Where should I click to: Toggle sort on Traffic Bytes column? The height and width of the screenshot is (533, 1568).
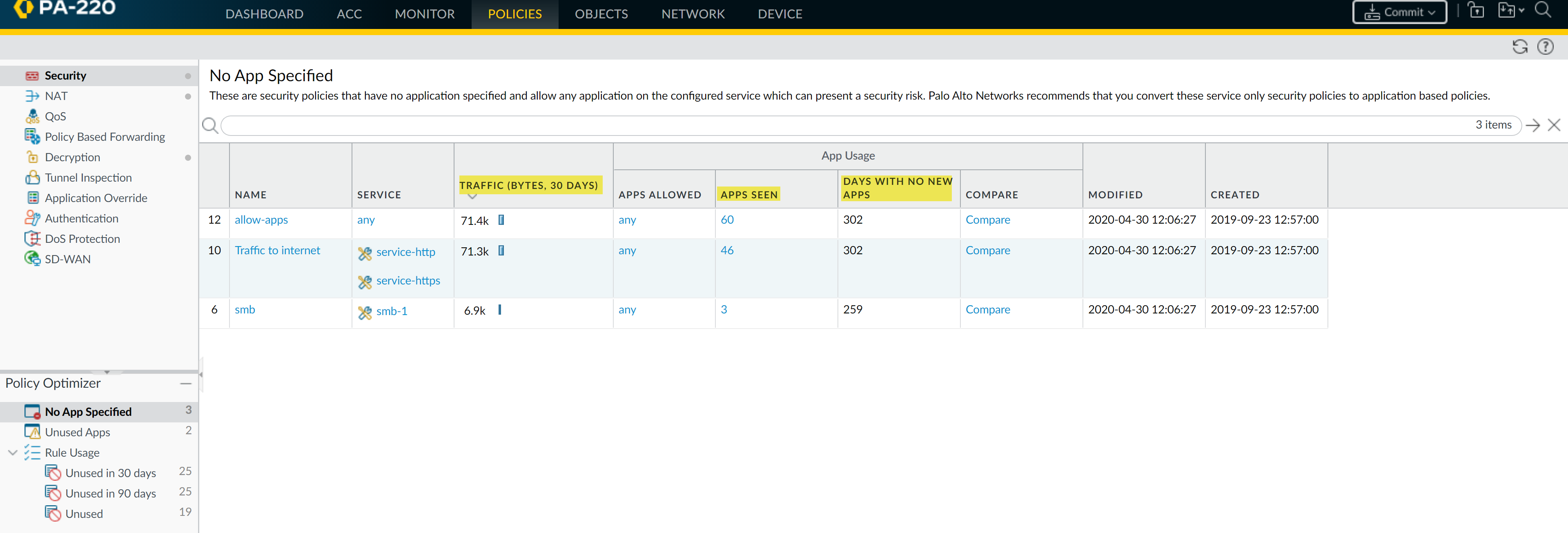528,185
